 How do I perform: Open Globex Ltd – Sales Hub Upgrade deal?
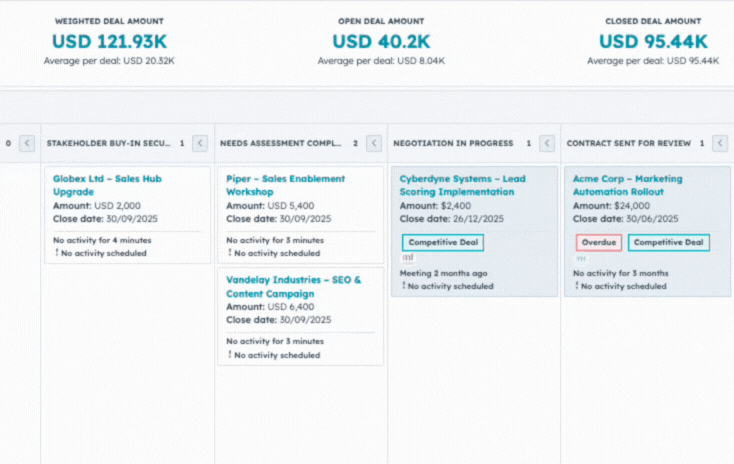(x=107, y=185)
